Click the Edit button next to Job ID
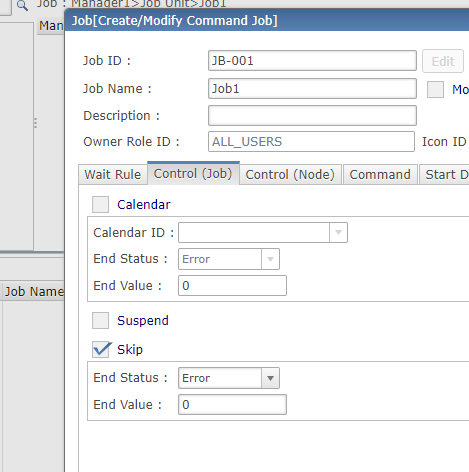This screenshot has height=472, width=469. (443, 61)
